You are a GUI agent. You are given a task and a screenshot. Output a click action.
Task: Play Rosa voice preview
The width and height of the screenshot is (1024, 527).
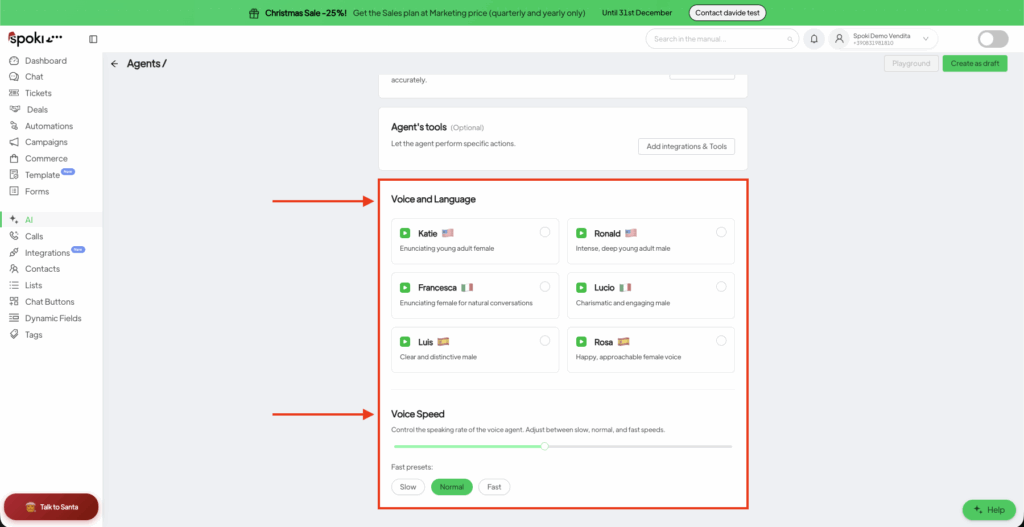pyautogui.click(x=582, y=341)
